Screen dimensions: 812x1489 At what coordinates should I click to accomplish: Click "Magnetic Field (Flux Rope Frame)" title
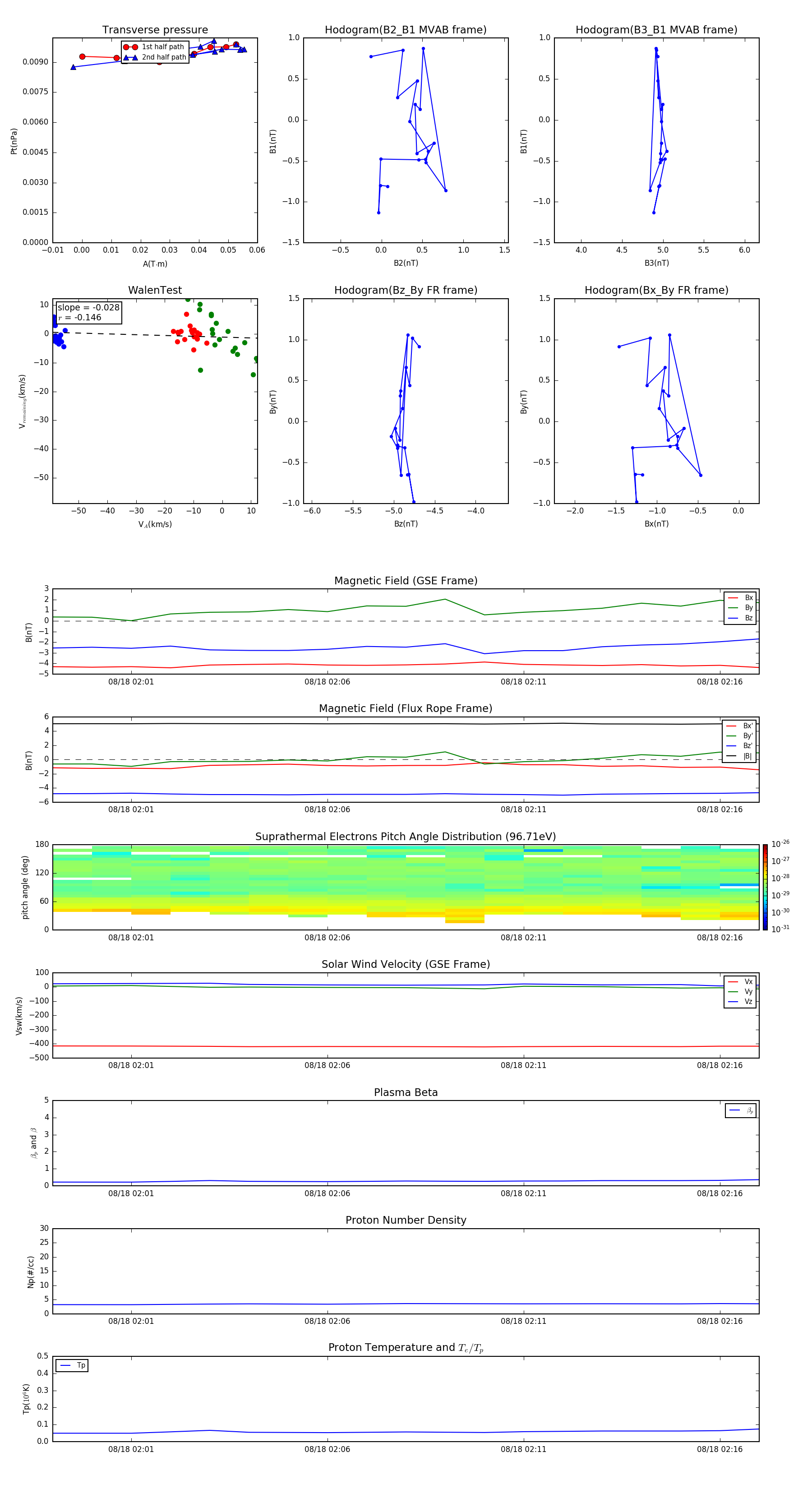coord(406,709)
